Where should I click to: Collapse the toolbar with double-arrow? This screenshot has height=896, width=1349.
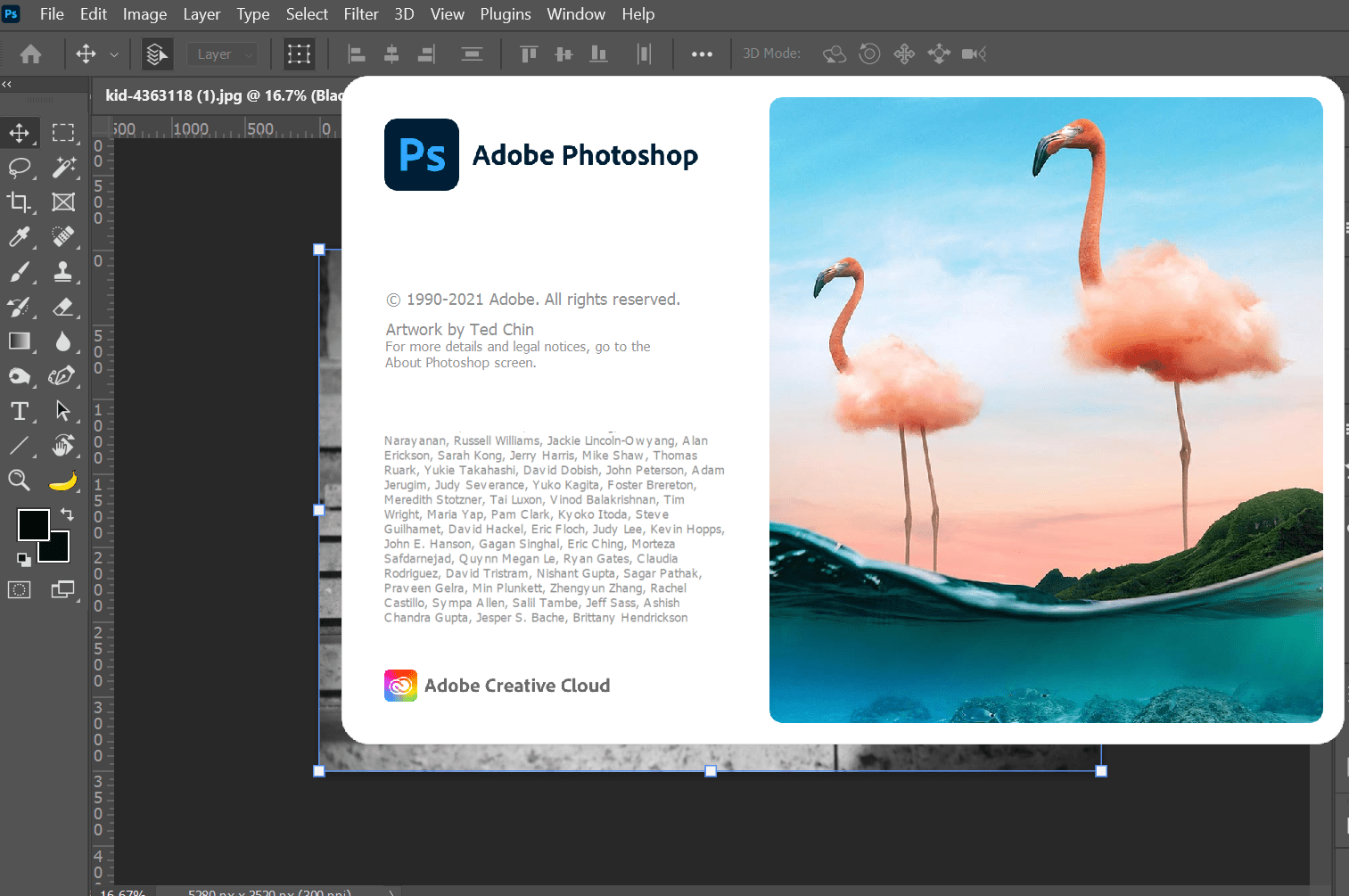click(7, 84)
